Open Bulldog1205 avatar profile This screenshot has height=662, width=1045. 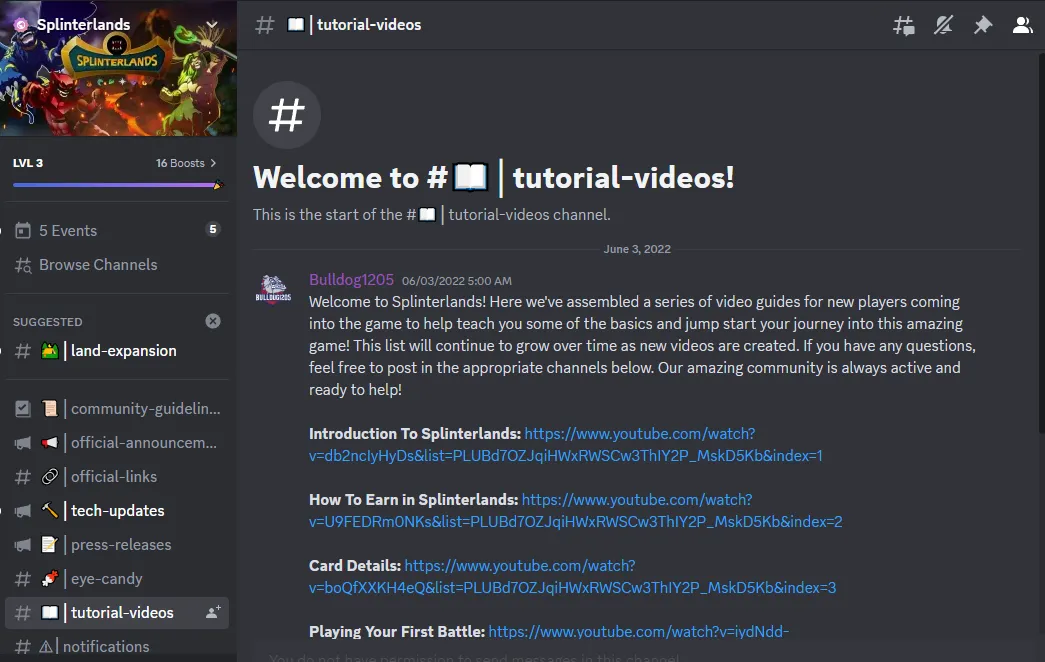[x=273, y=289]
